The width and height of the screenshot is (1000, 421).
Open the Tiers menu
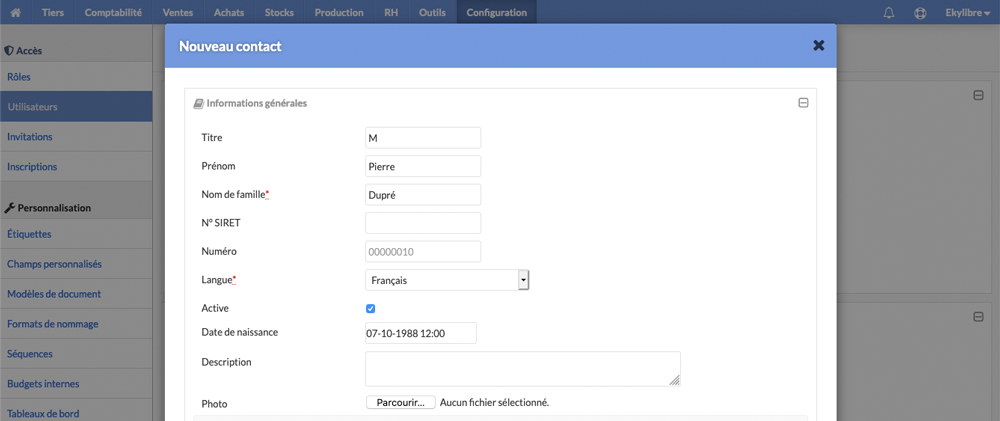[53, 13]
